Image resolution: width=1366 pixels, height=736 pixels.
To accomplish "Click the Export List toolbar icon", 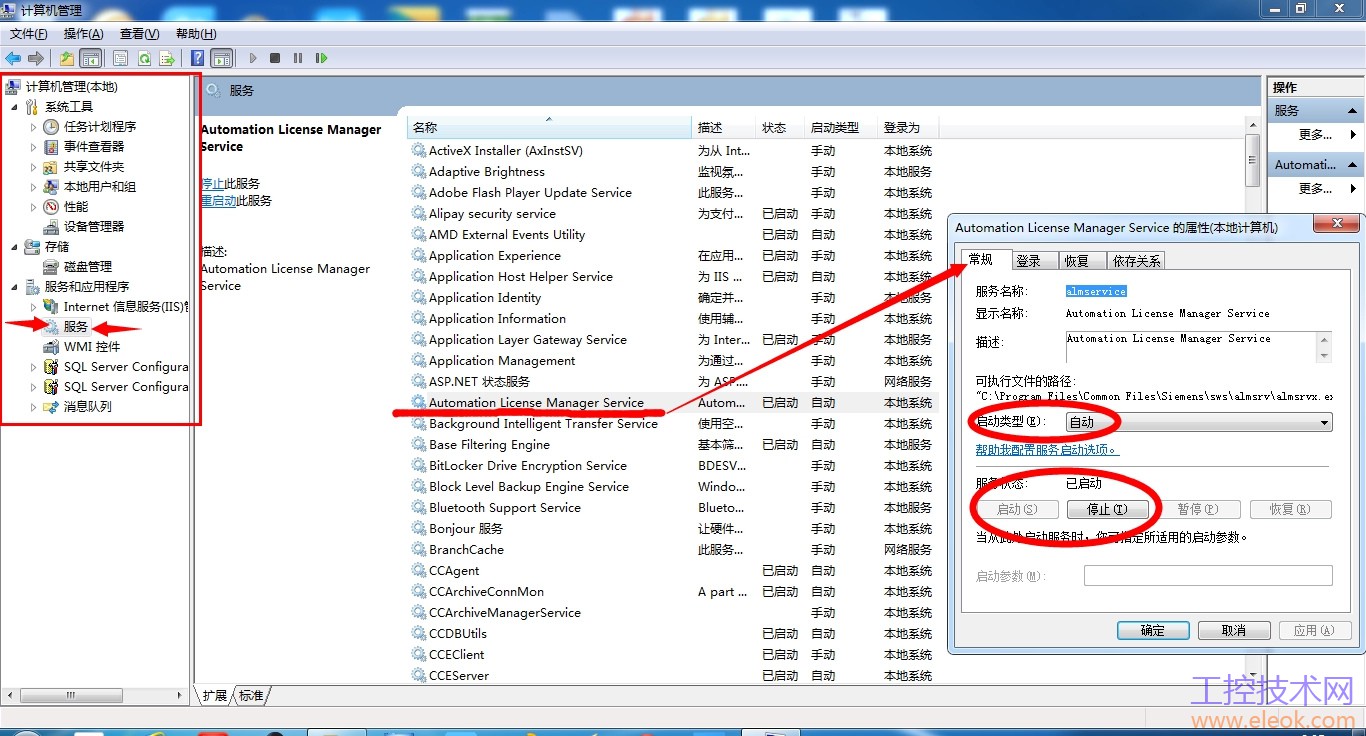I will 167,58.
